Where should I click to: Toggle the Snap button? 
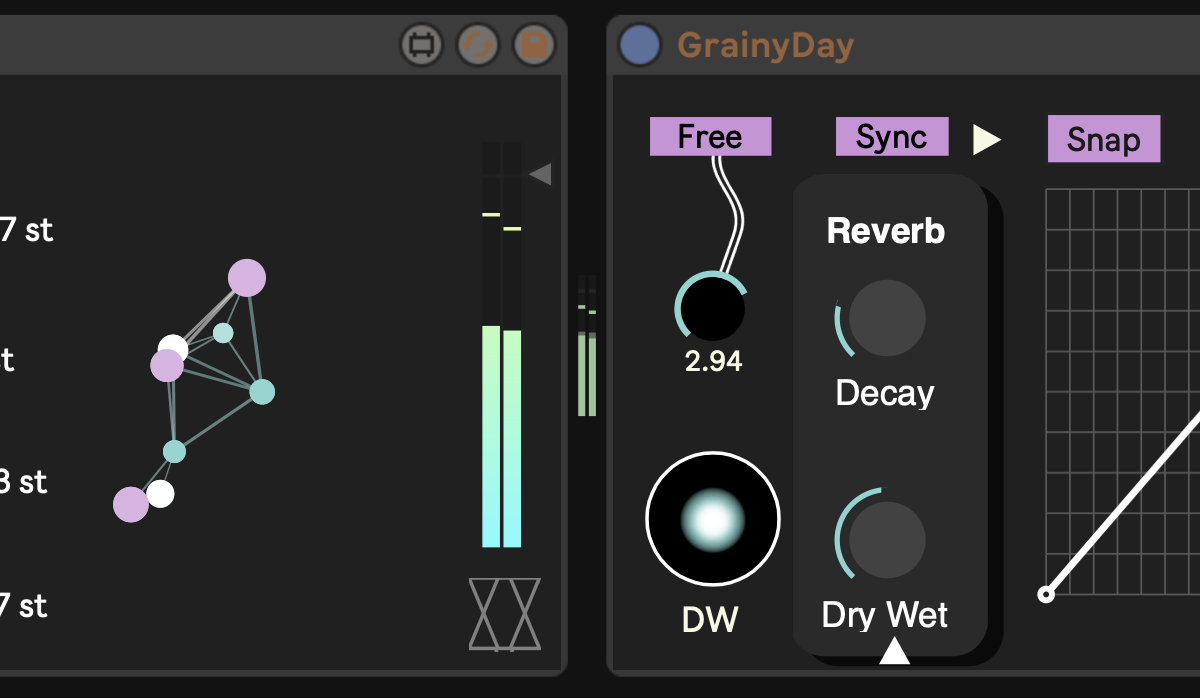coord(1103,139)
